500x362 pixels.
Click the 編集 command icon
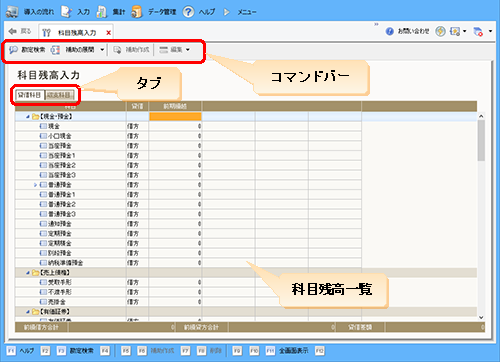163,50
